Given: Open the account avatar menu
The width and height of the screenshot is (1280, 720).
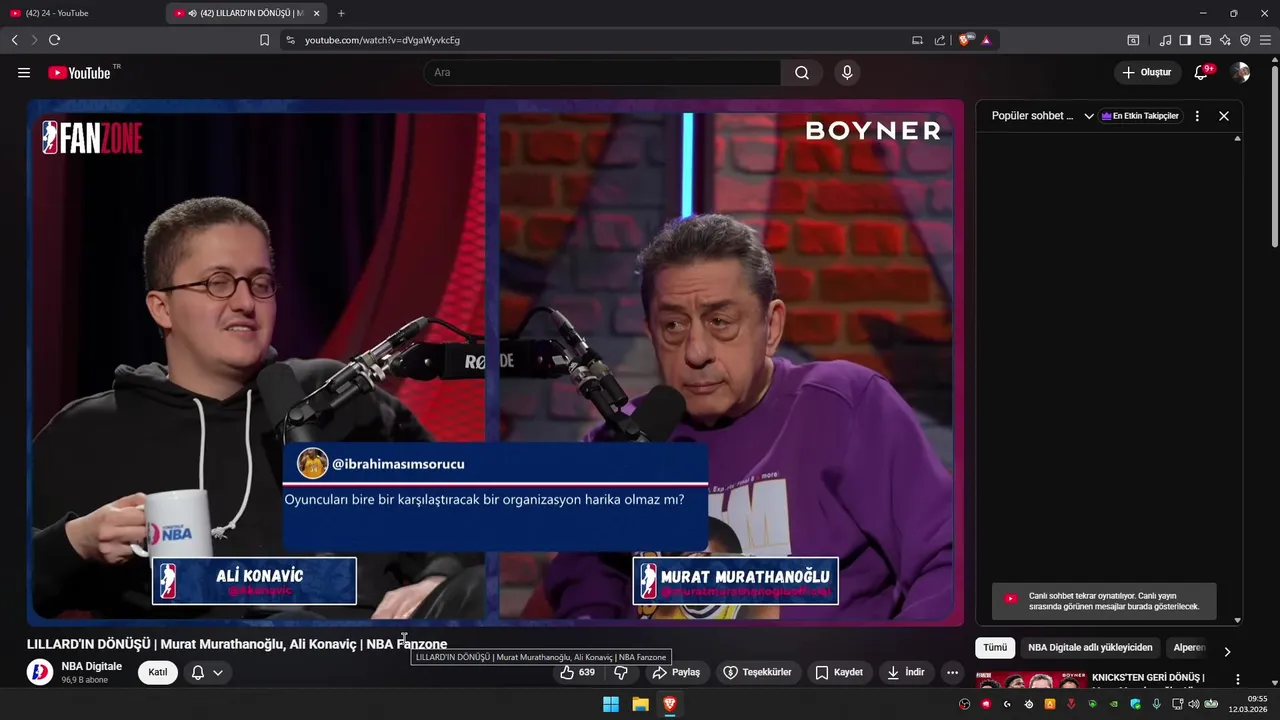Looking at the screenshot, I should point(1241,73).
